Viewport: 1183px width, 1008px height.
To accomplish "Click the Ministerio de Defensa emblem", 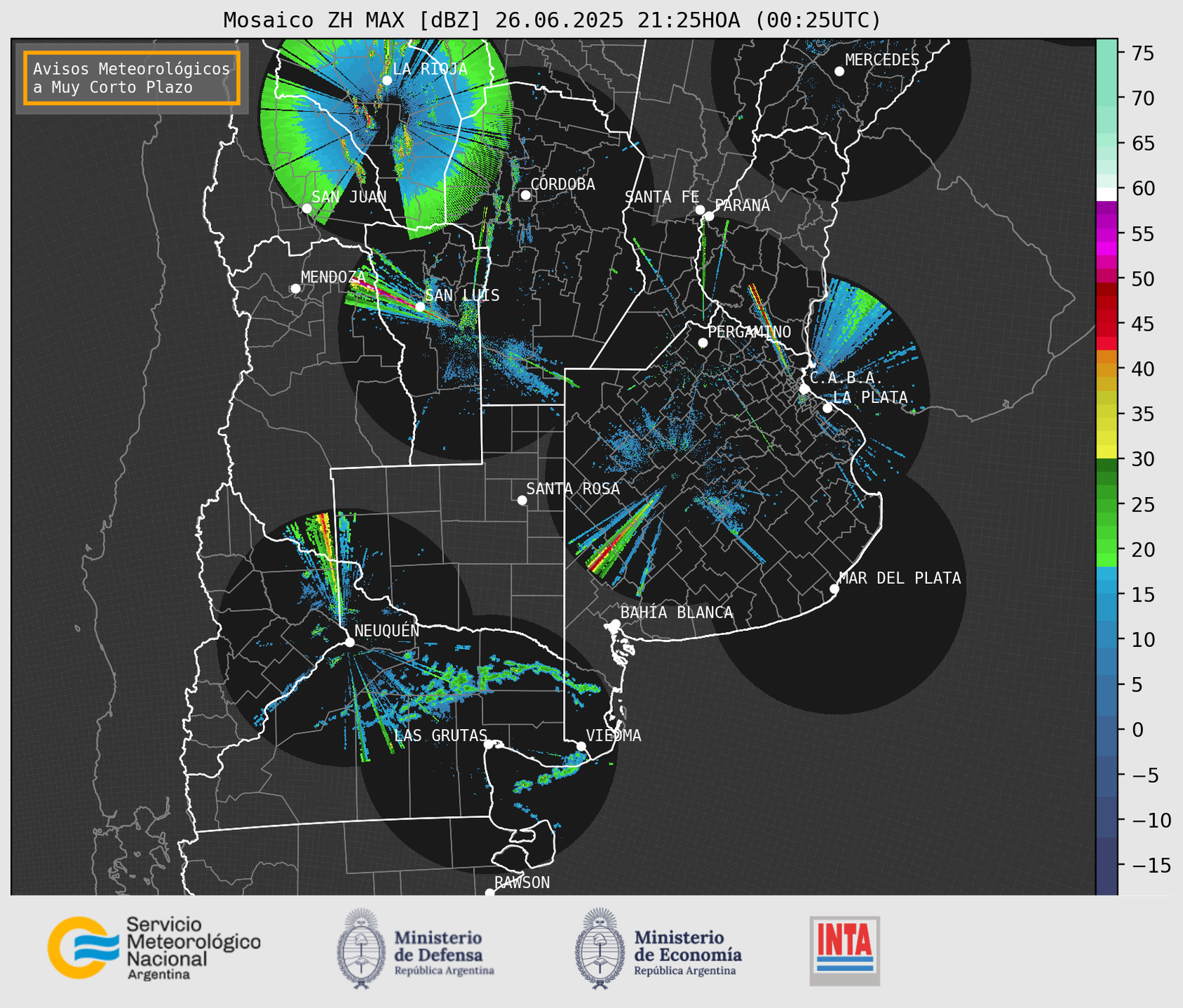I will (361, 948).
